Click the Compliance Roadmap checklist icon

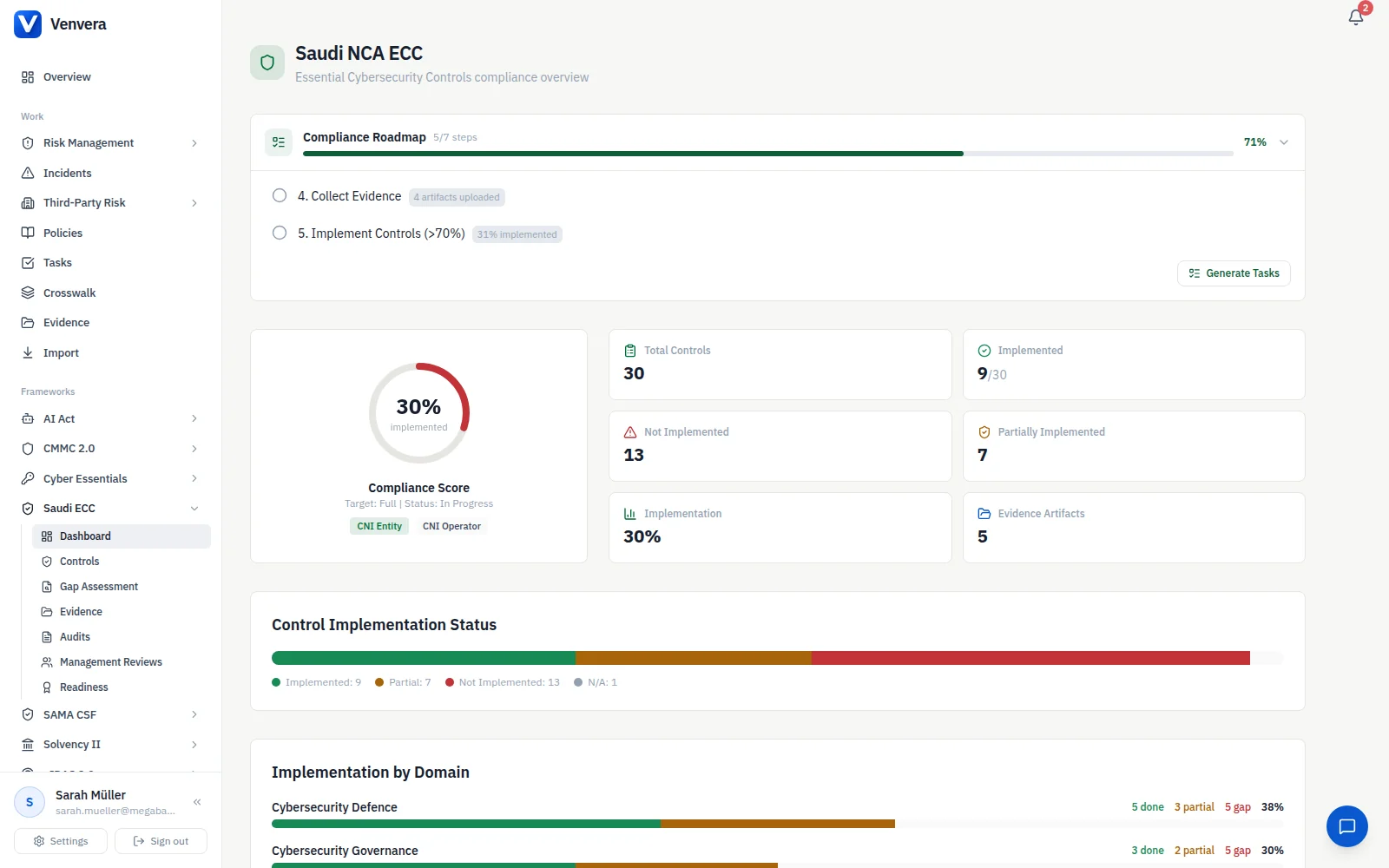[279, 142]
